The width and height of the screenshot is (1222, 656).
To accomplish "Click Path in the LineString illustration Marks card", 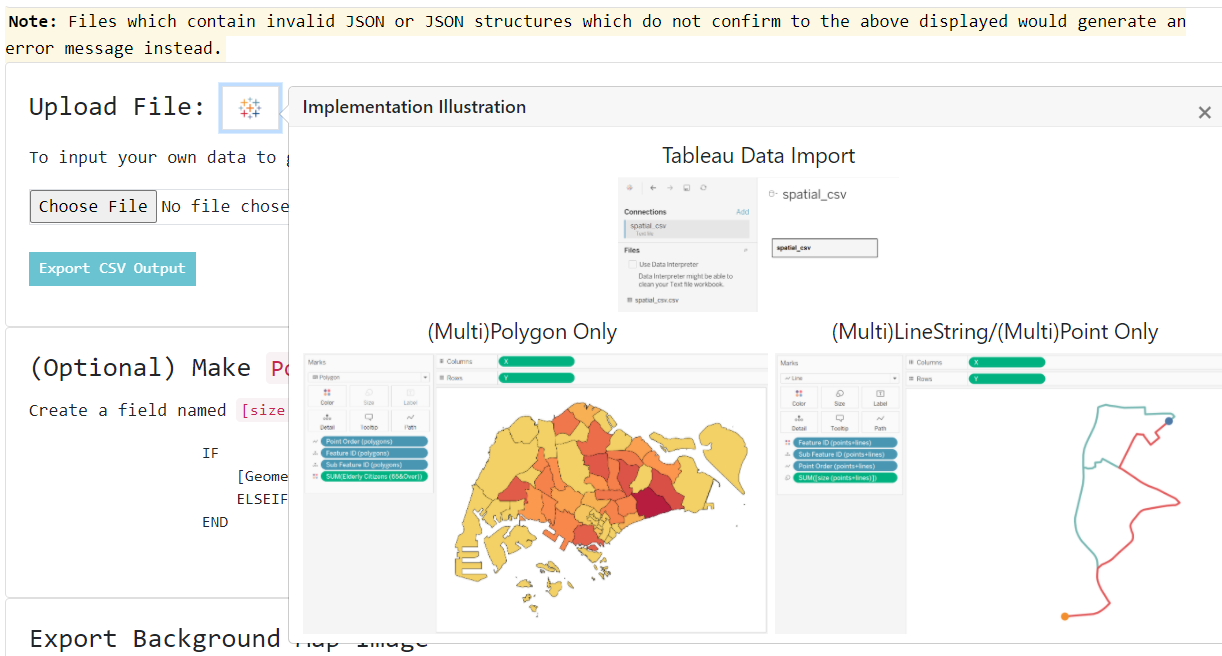I will coord(880,422).
